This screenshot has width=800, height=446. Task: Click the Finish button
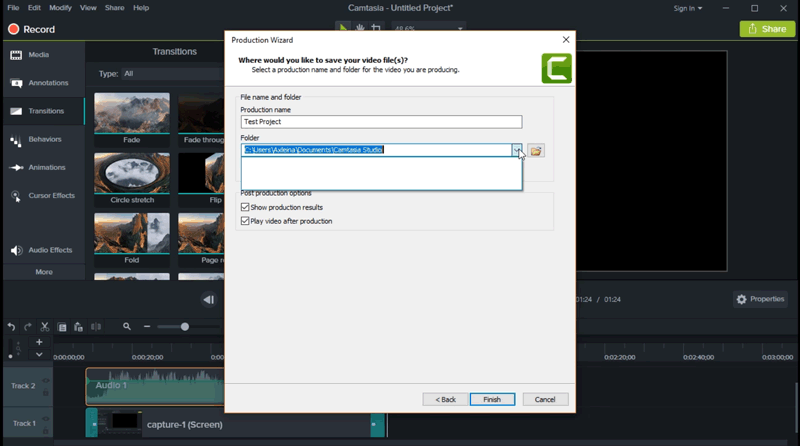pos(491,399)
